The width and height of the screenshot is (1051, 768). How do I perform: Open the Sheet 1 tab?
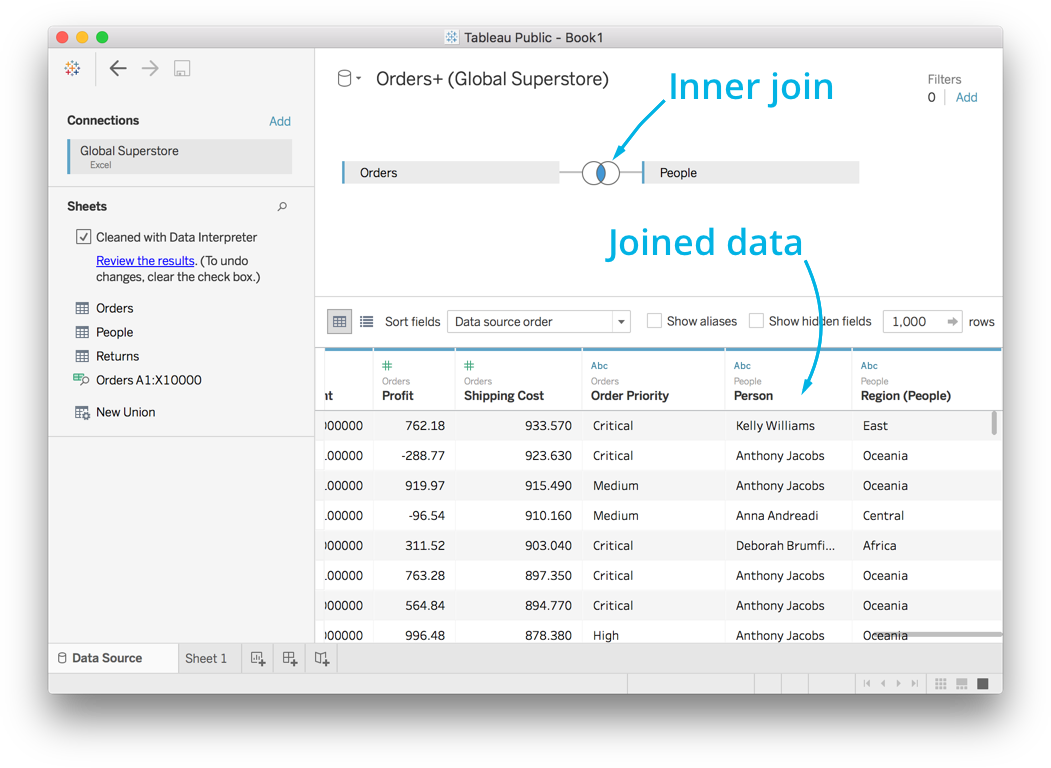coord(206,658)
